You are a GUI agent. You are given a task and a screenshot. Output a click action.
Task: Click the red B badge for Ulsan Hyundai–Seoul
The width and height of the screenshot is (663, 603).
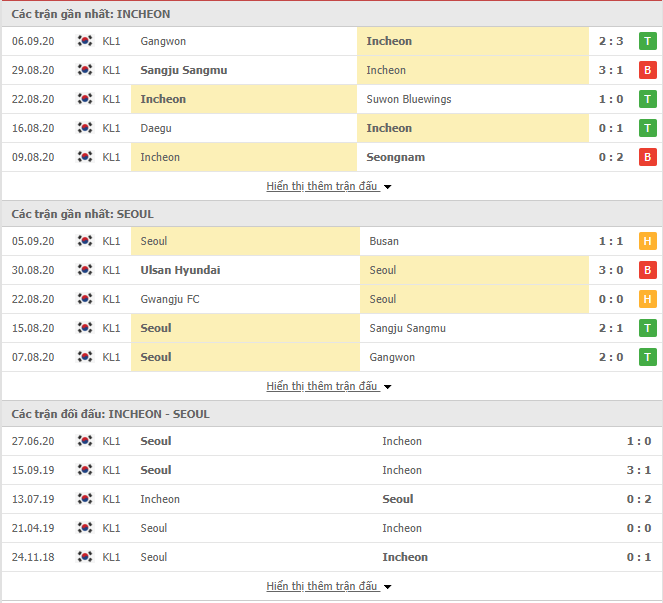647,270
